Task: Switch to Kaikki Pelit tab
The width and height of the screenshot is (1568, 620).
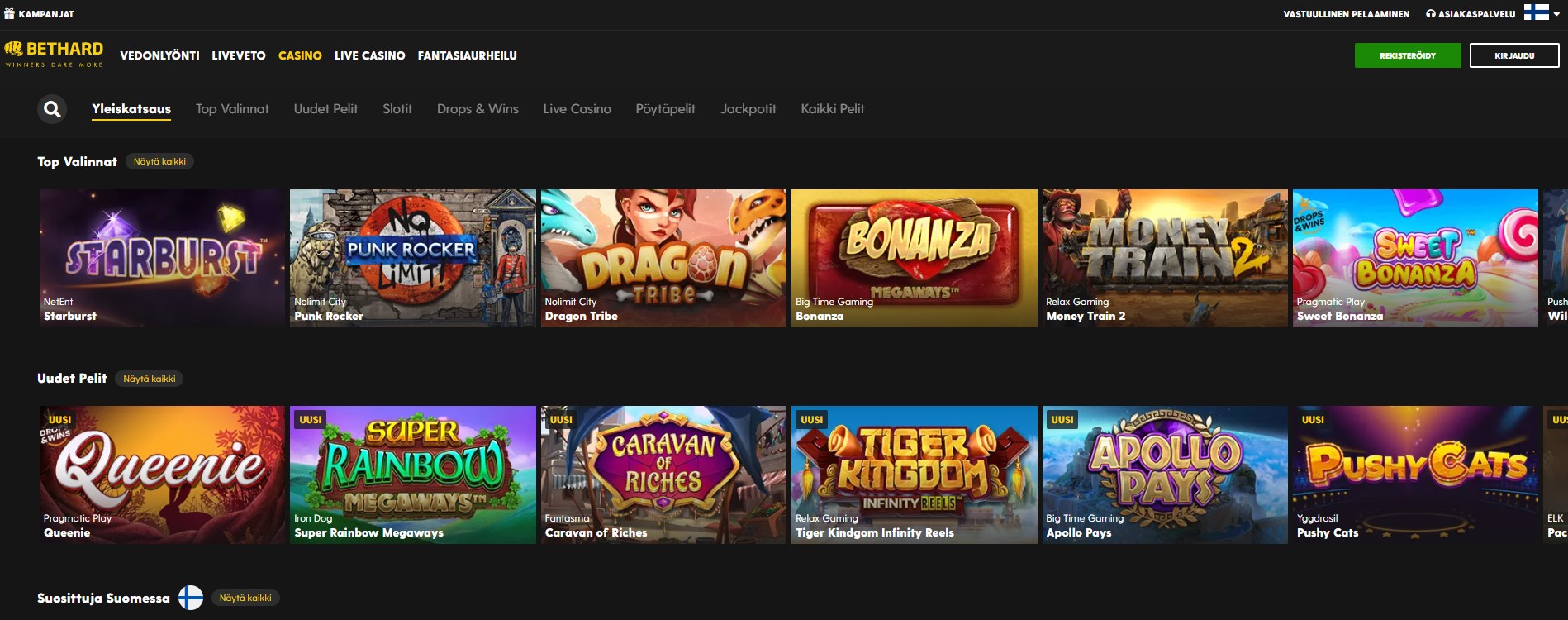Action: 833,109
